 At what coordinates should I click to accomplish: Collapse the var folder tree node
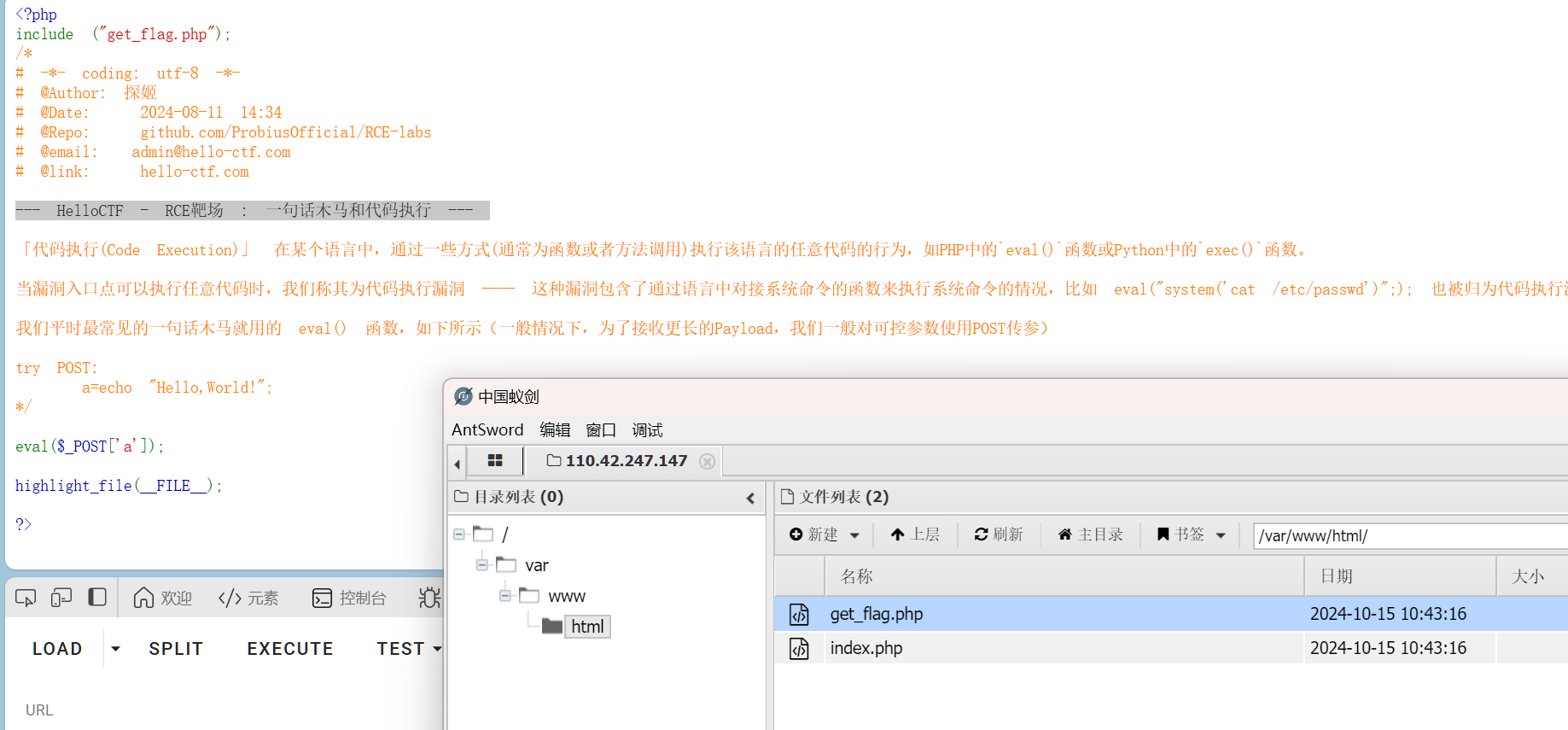tap(482, 565)
